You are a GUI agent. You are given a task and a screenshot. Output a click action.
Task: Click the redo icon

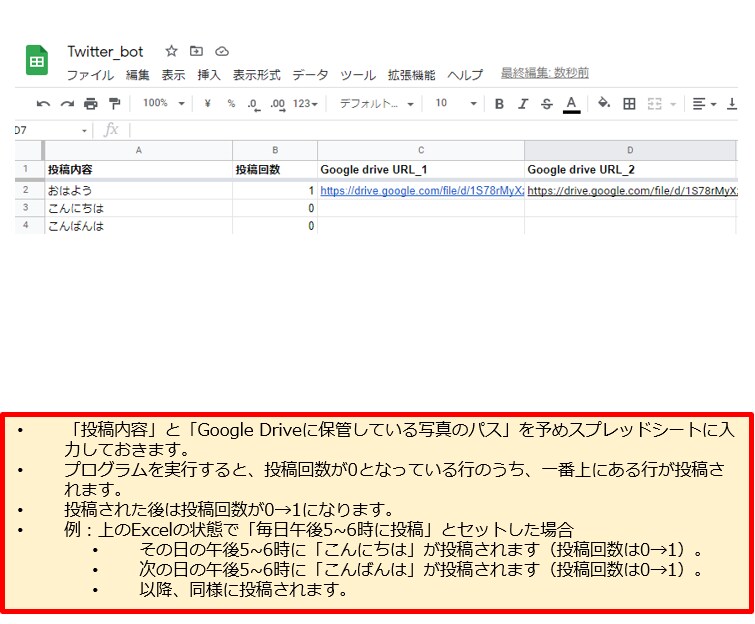[67, 104]
